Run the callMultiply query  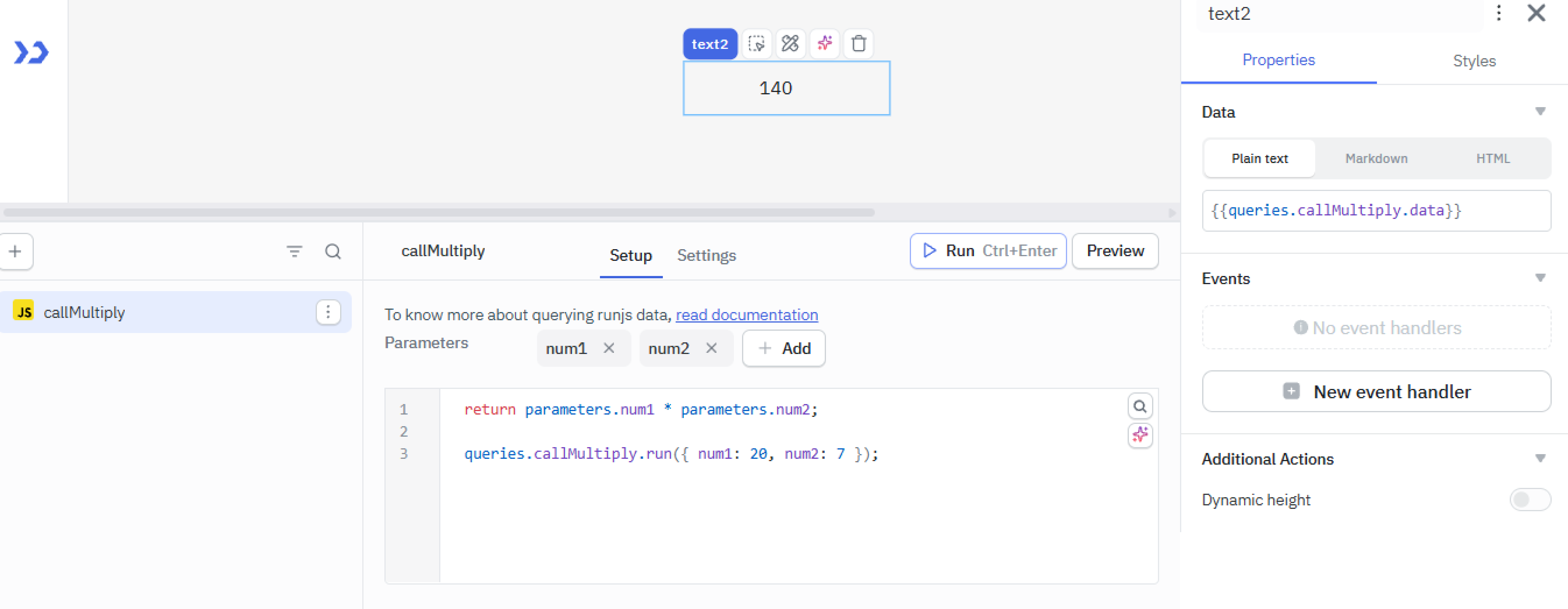coord(987,251)
